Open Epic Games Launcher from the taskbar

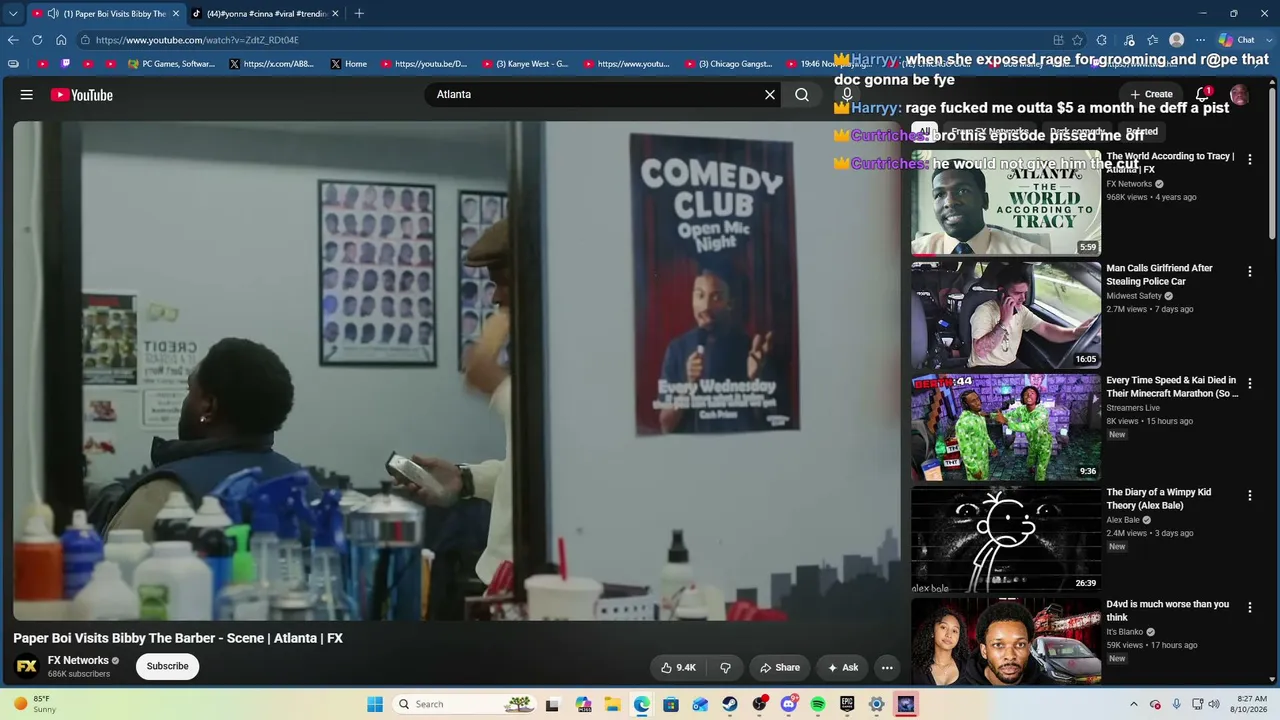click(847, 704)
